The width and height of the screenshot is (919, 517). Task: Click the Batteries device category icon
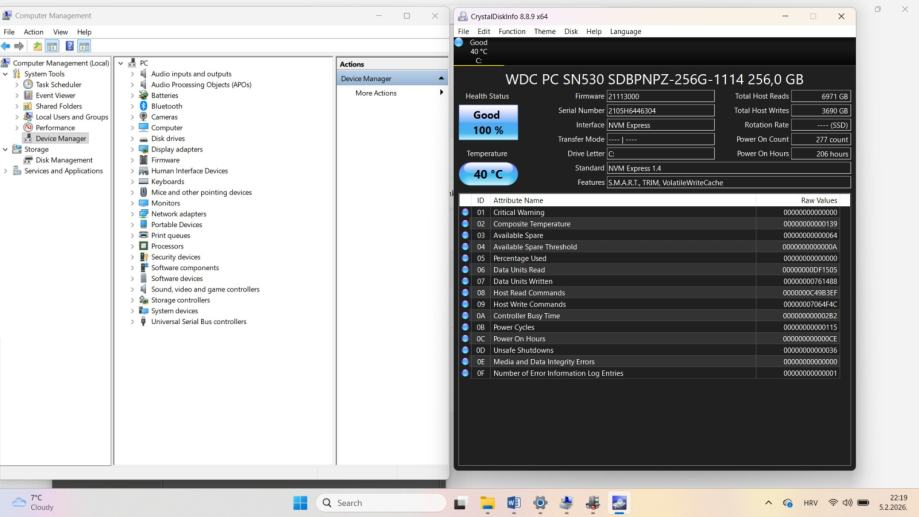point(144,95)
